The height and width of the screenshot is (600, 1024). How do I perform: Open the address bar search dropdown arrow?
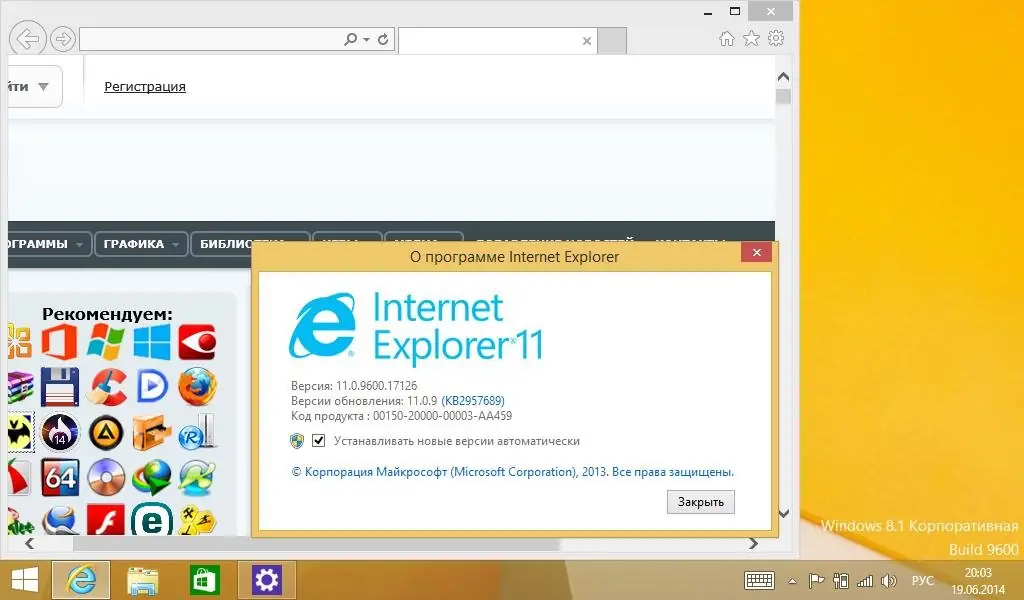click(366, 40)
